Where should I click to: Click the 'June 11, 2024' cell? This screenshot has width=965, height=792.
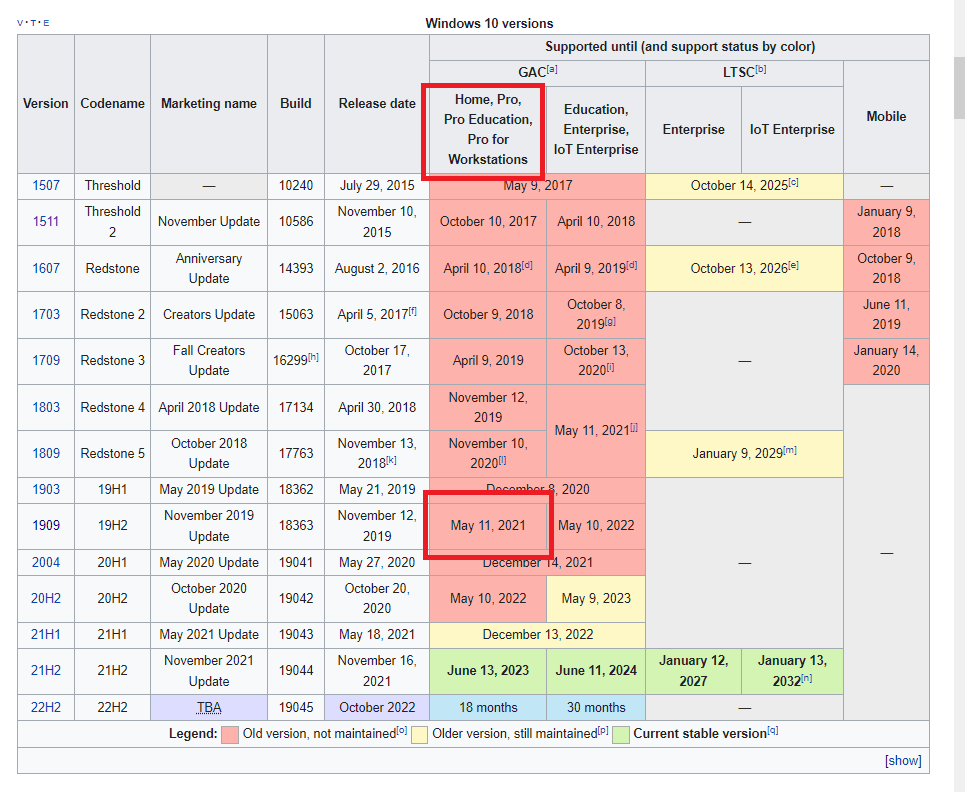coord(596,671)
